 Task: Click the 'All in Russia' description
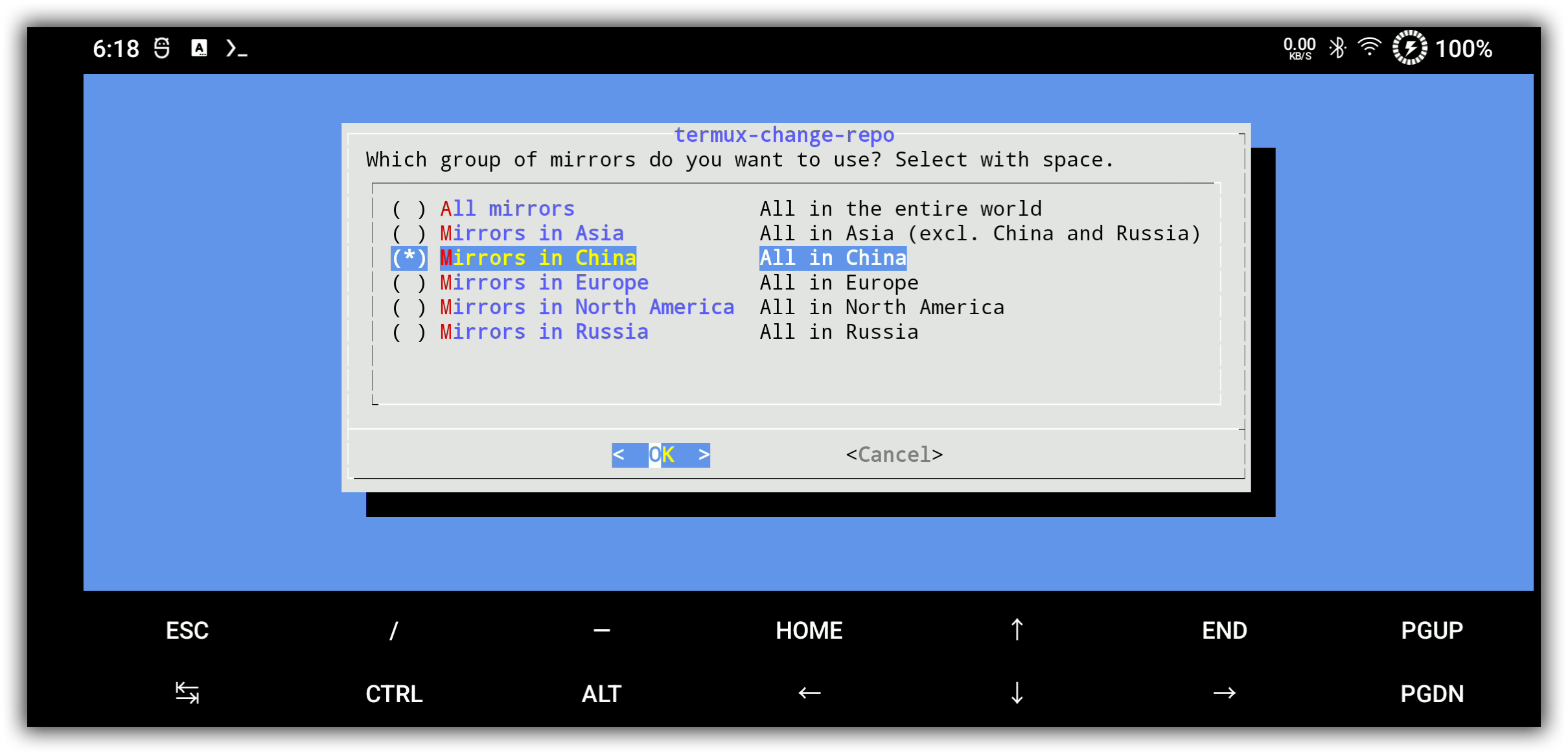[x=839, y=332]
